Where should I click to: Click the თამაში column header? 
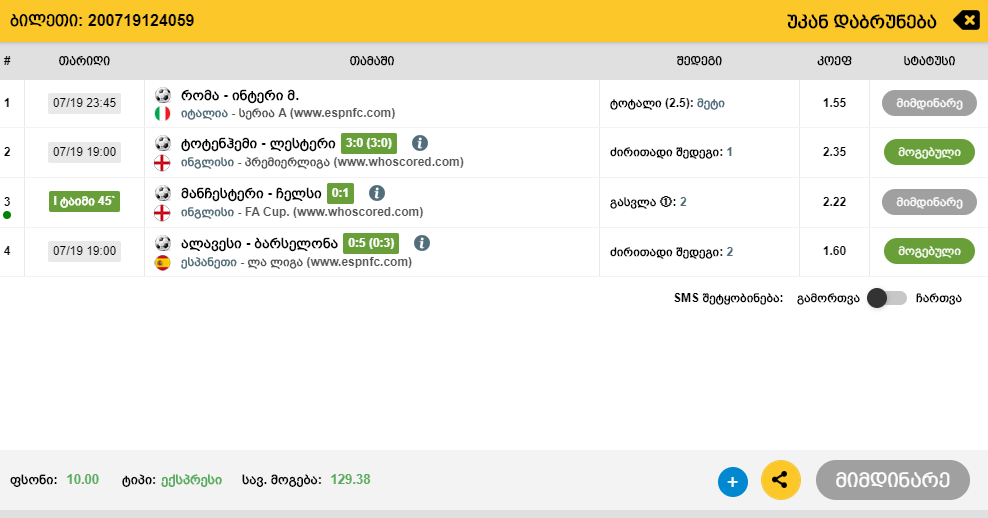pyautogui.click(x=372, y=61)
